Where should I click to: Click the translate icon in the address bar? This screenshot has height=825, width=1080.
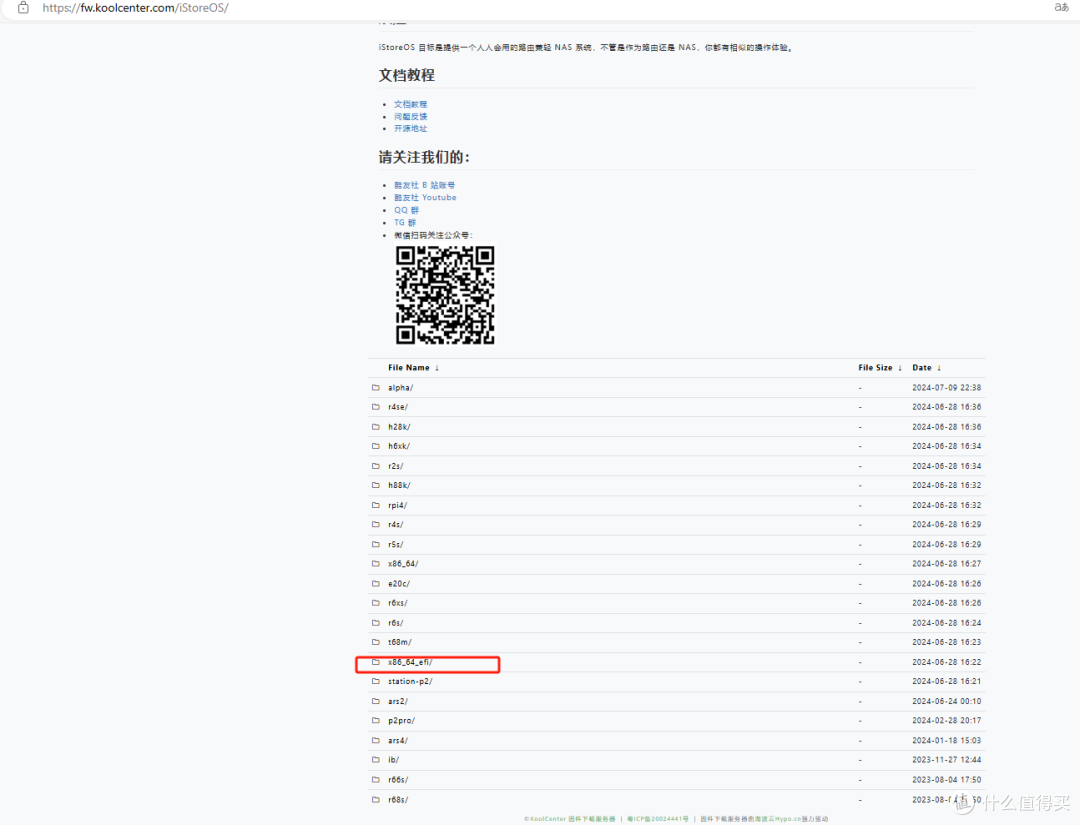coord(1061,7)
